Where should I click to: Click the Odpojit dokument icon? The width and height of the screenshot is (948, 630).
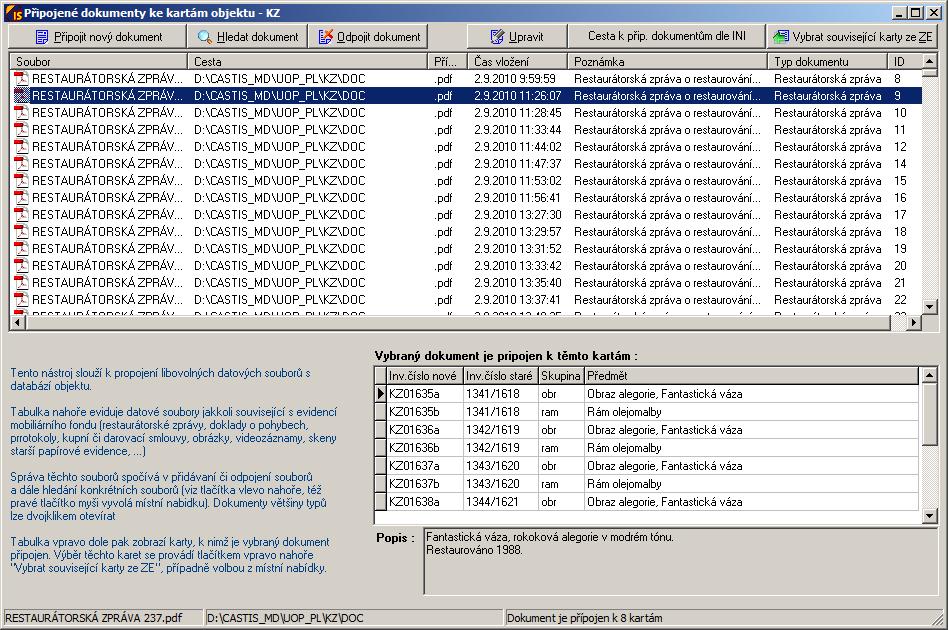[325, 37]
